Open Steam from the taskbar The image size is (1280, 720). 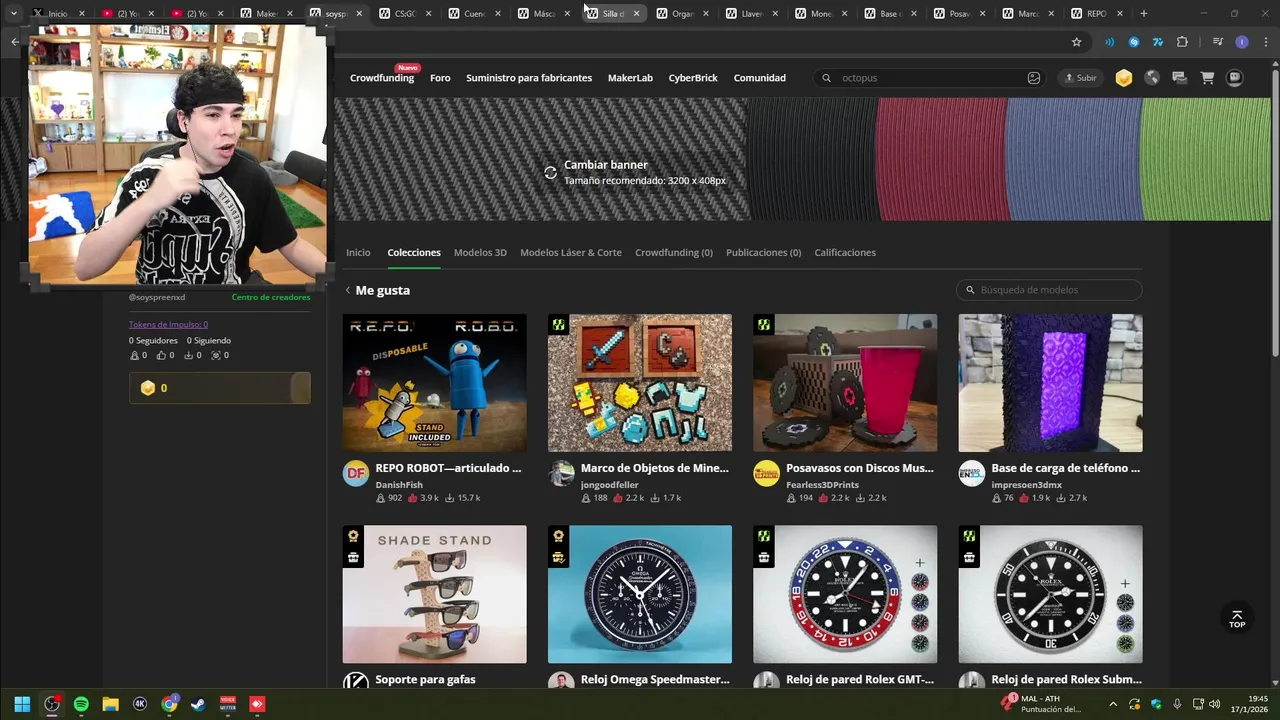click(198, 704)
